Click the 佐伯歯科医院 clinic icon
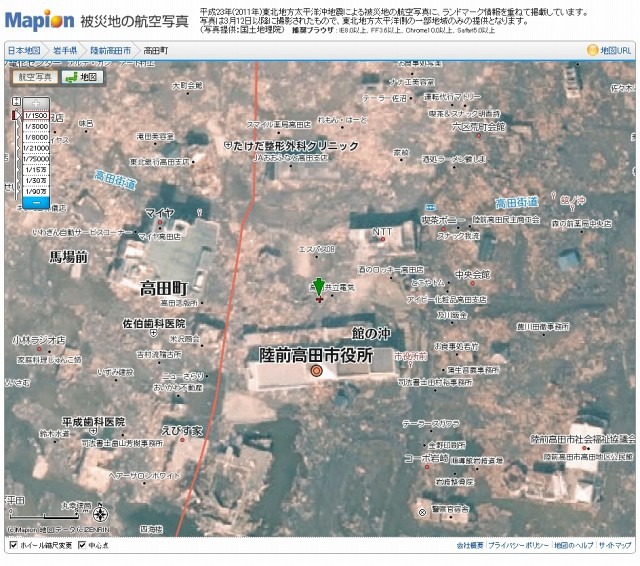Viewport: 640px width, 566px height. (x=153, y=333)
